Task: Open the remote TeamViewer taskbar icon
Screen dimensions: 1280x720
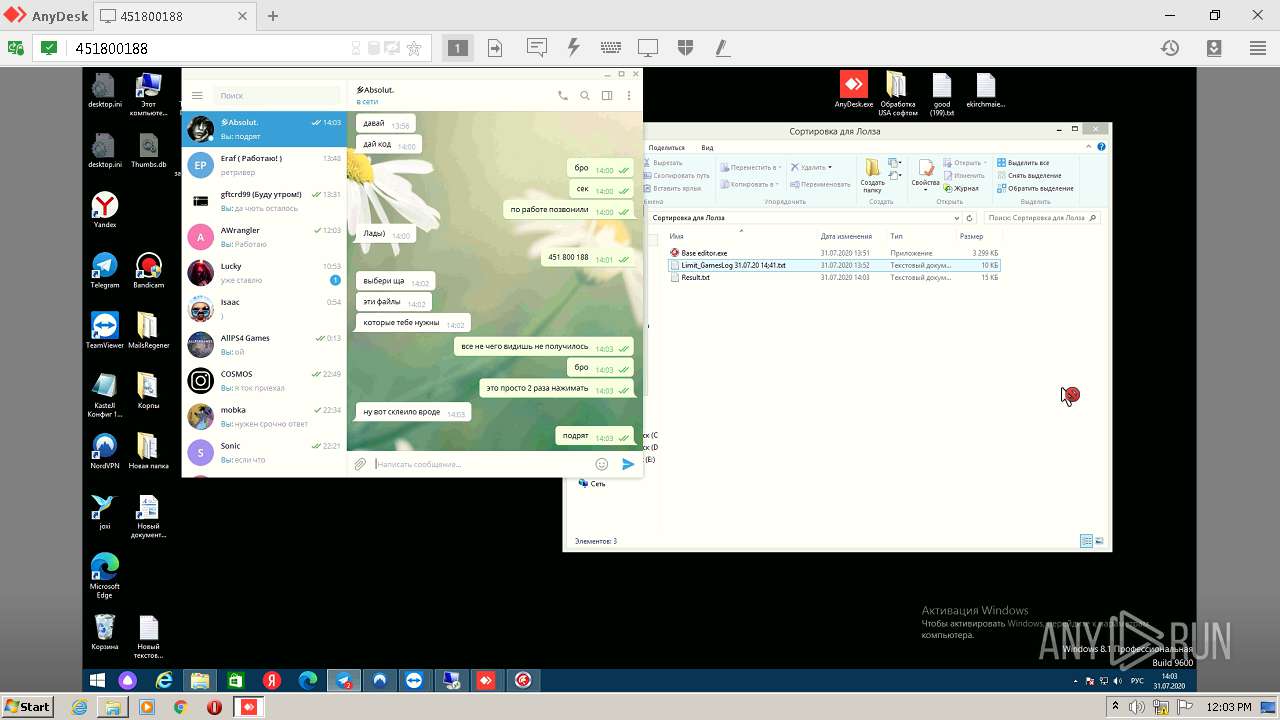Action: pyautogui.click(x=414, y=680)
